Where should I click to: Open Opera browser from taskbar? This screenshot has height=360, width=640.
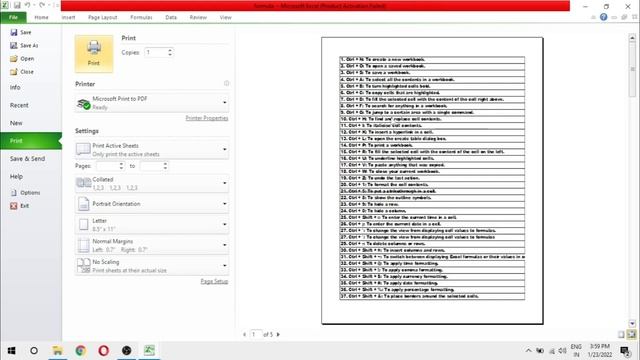pyautogui.click(x=104, y=351)
